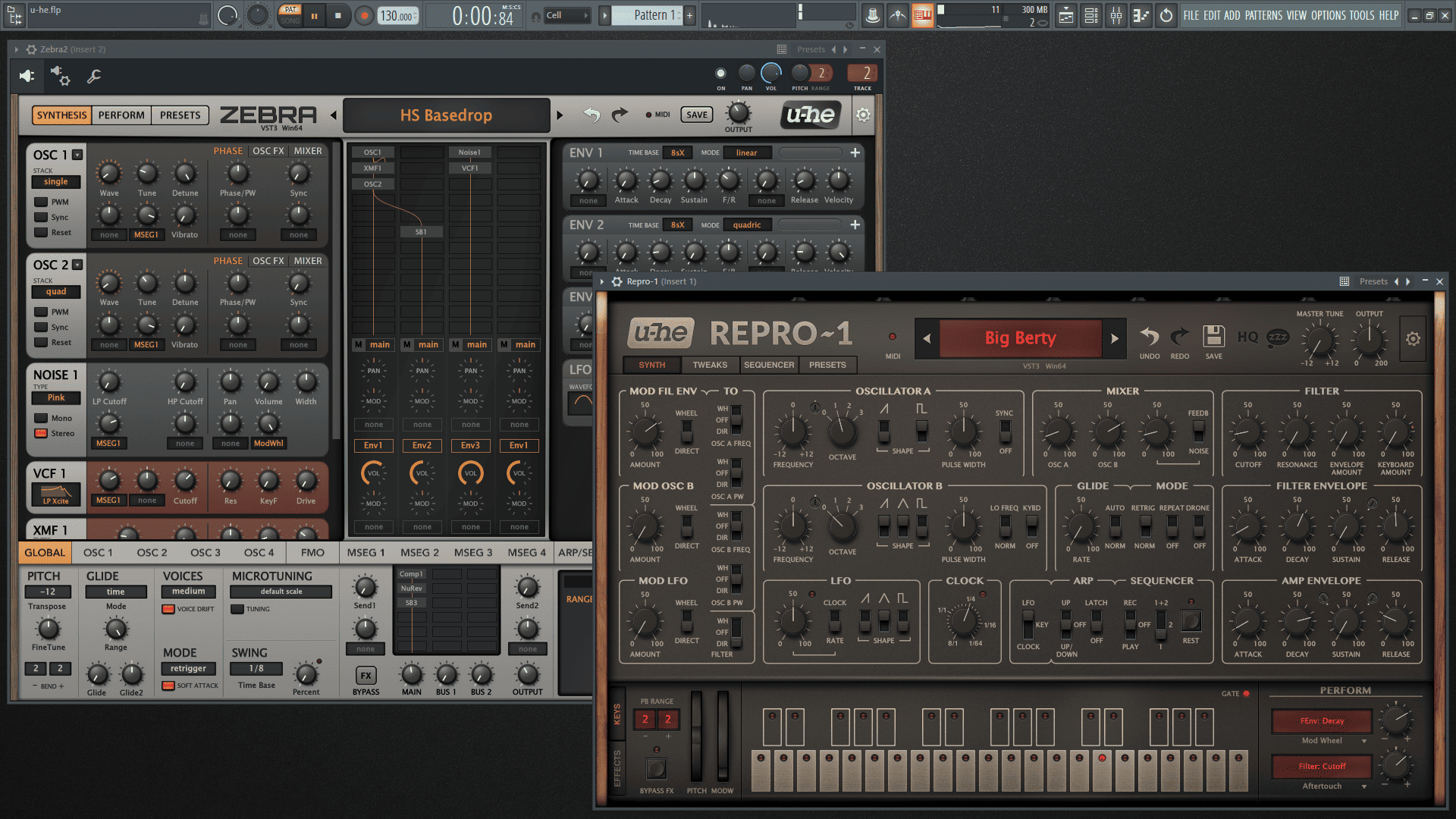1456x819 pixels.
Task: Toggle PWM checkbox in OSC 1
Action: coord(42,202)
